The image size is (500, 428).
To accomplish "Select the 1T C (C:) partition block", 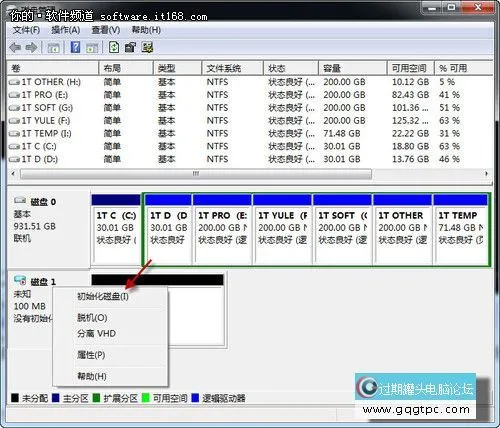I will (116, 229).
